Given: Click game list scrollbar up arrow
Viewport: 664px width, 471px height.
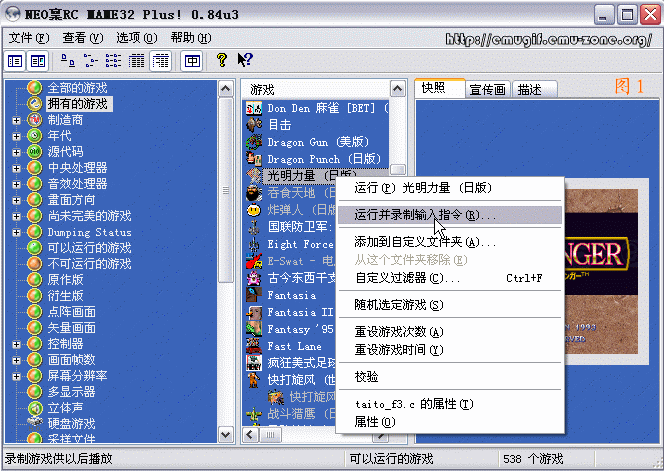Looking at the screenshot, I should click(397, 89).
